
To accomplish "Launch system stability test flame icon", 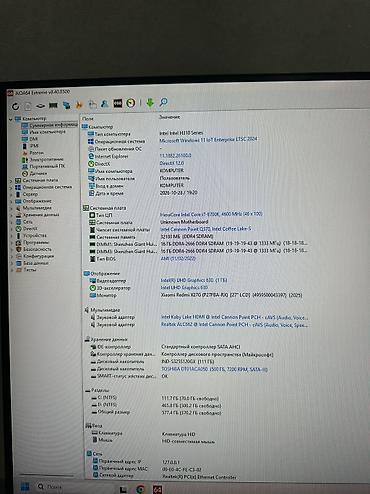I will click(79, 105).
